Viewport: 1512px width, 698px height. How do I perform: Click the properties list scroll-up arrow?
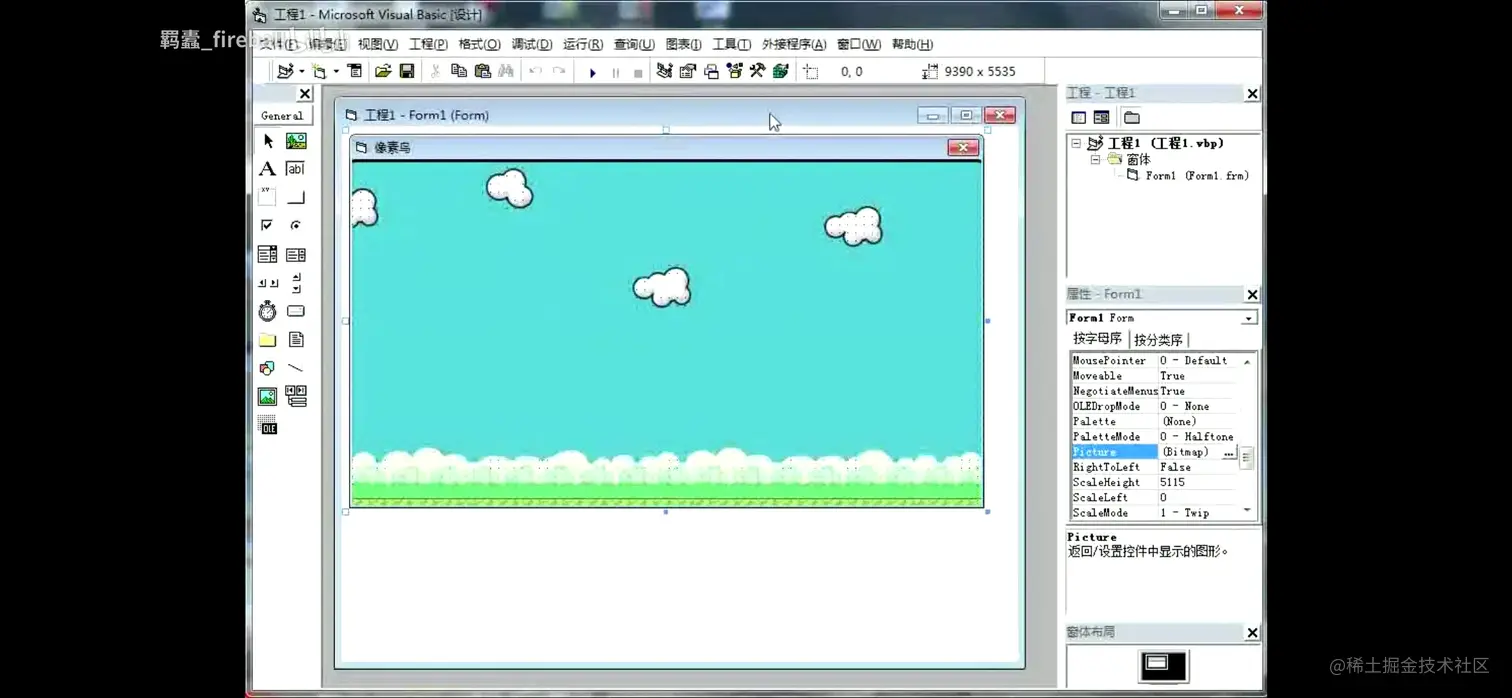click(1247, 361)
